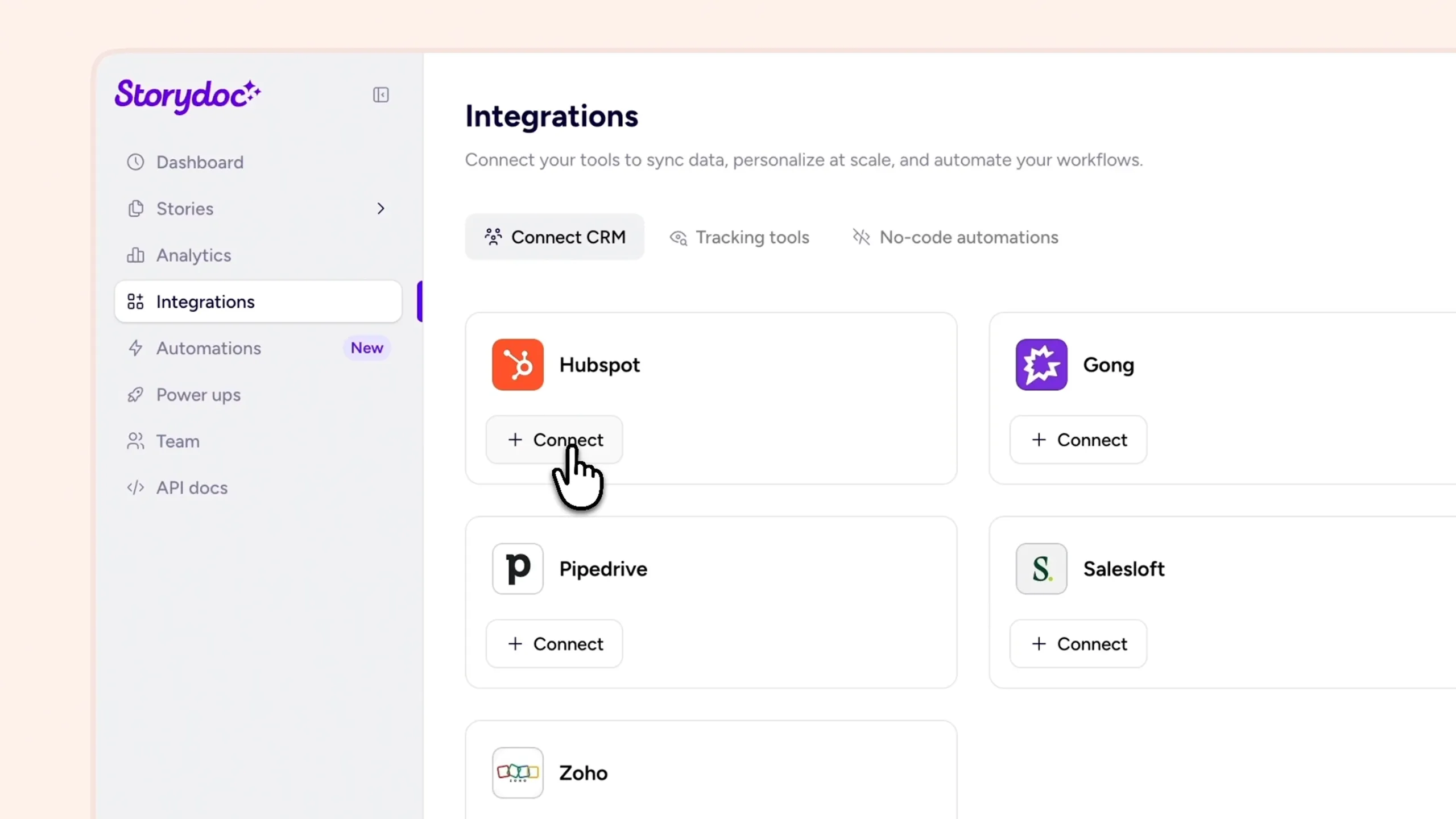Open Automations in the sidebar
Screen dimensions: 1456x819
point(258,348)
